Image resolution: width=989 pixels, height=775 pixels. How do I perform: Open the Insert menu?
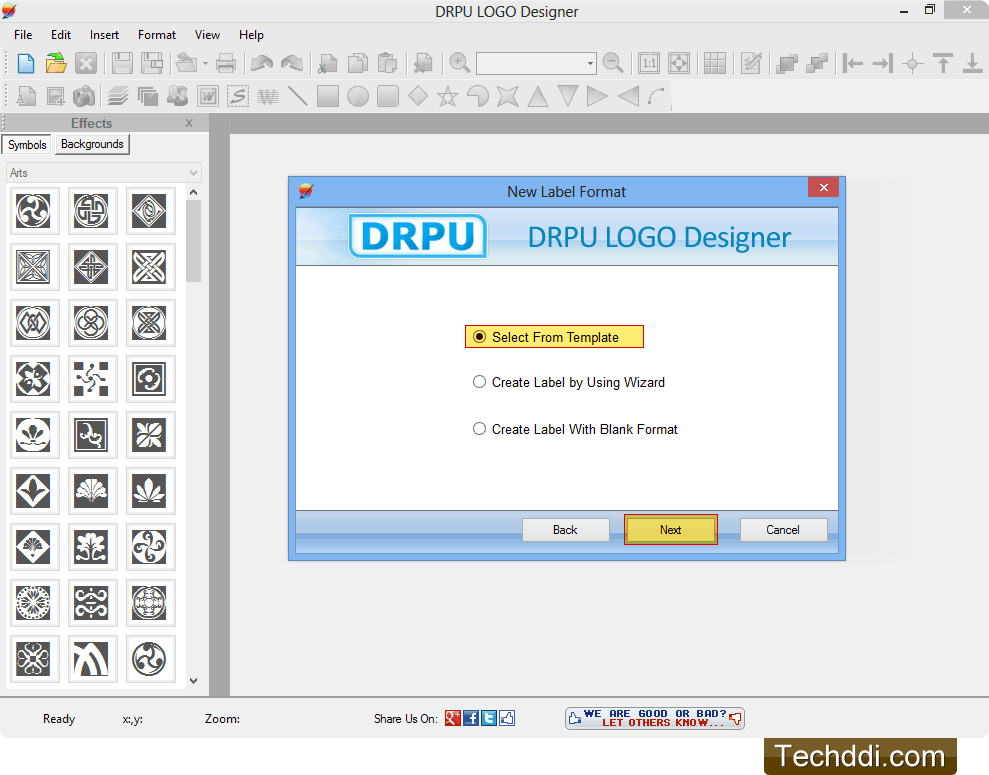click(x=104, y=35)
